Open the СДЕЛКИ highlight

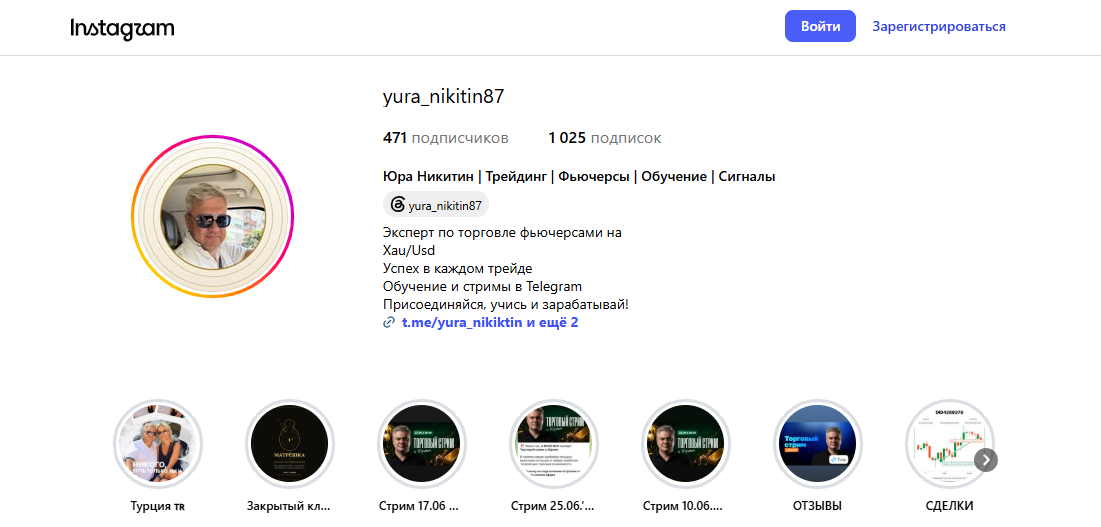click(x=949, y=444)
